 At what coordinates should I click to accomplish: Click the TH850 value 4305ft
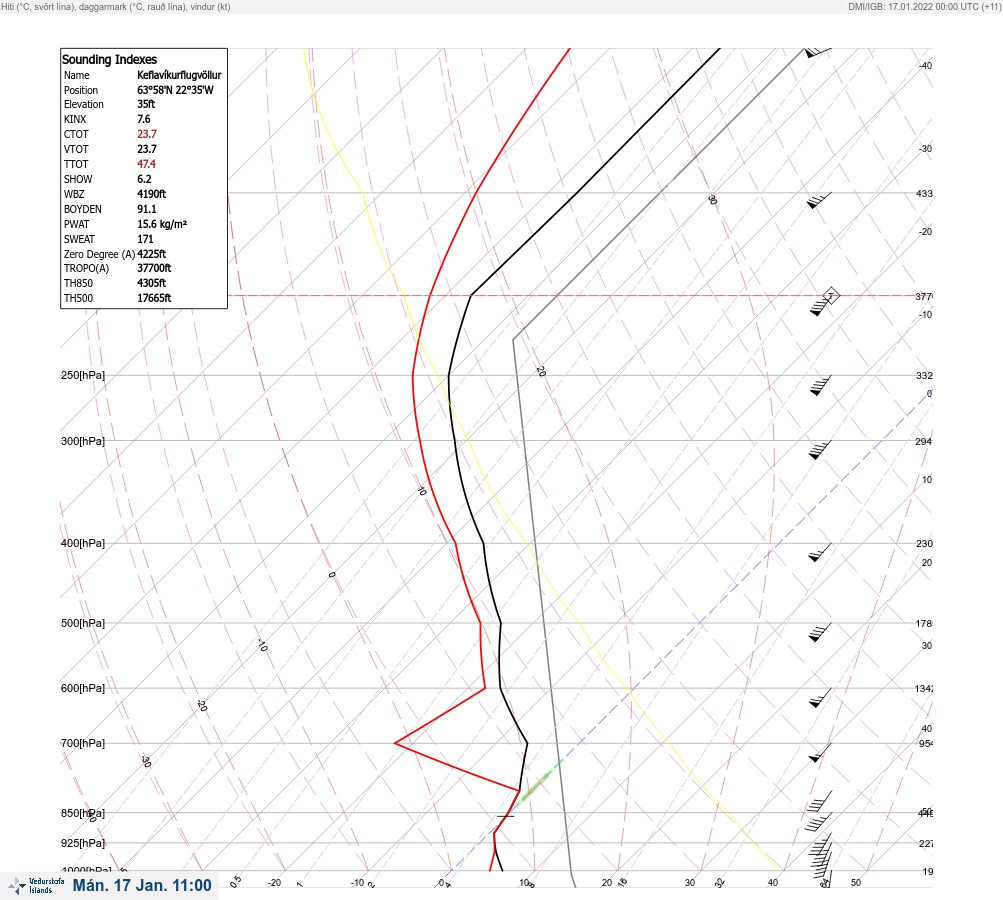tap(152, 283)
